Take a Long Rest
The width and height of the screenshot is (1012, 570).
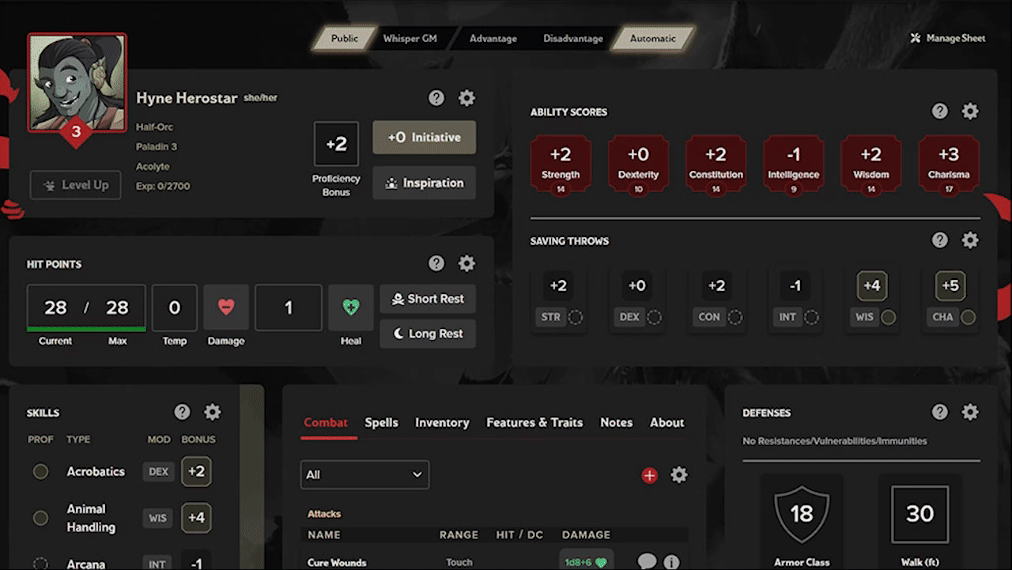pos(428,334)
